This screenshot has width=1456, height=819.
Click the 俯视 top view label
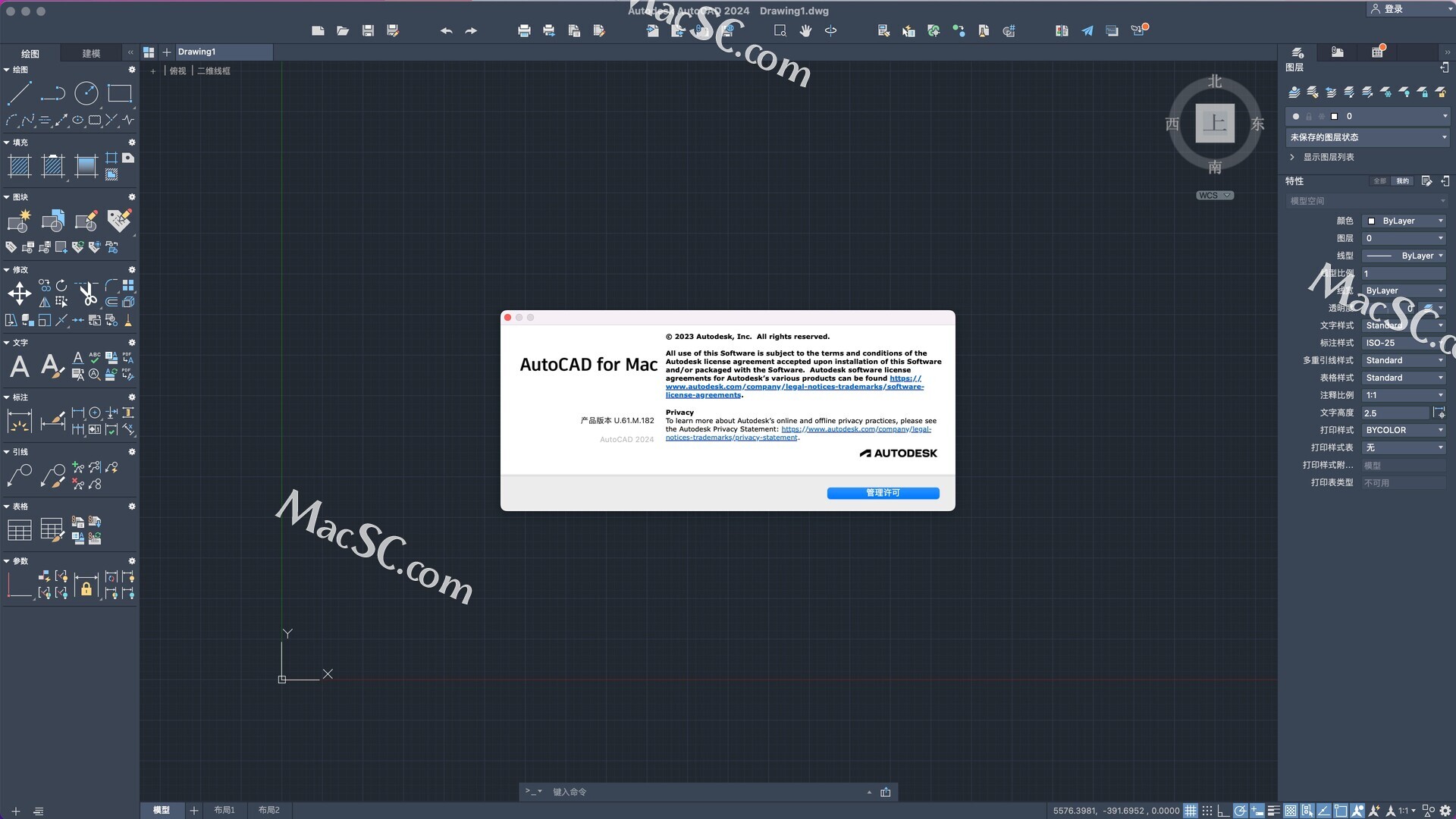tap(177, 71)
